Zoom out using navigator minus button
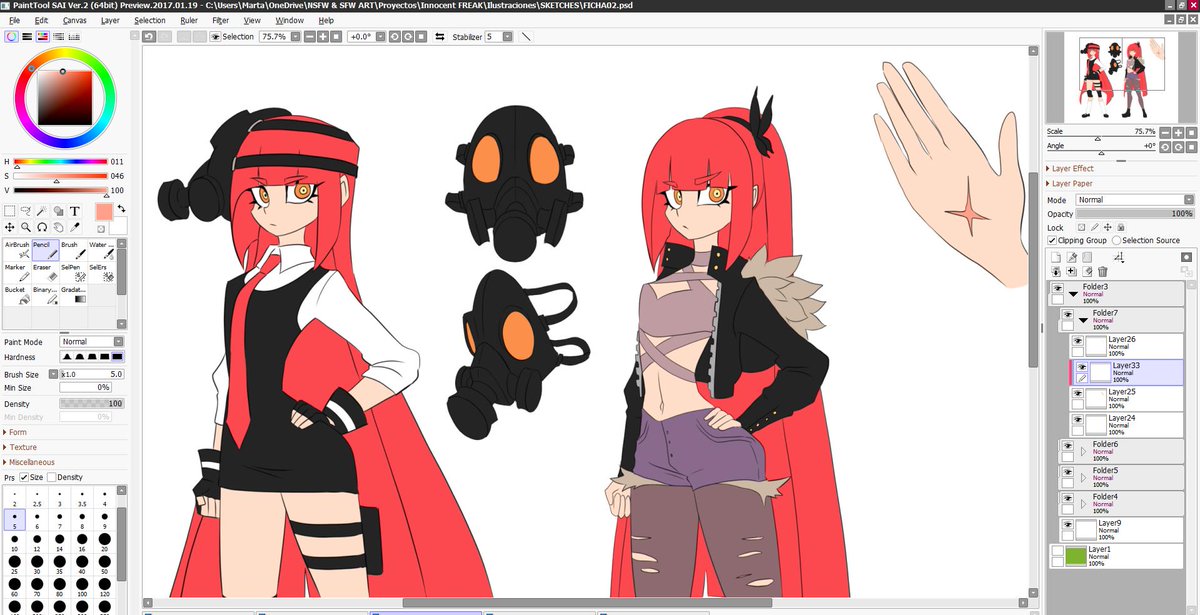Viewport: 1200px width, 615px height. 1165,132
